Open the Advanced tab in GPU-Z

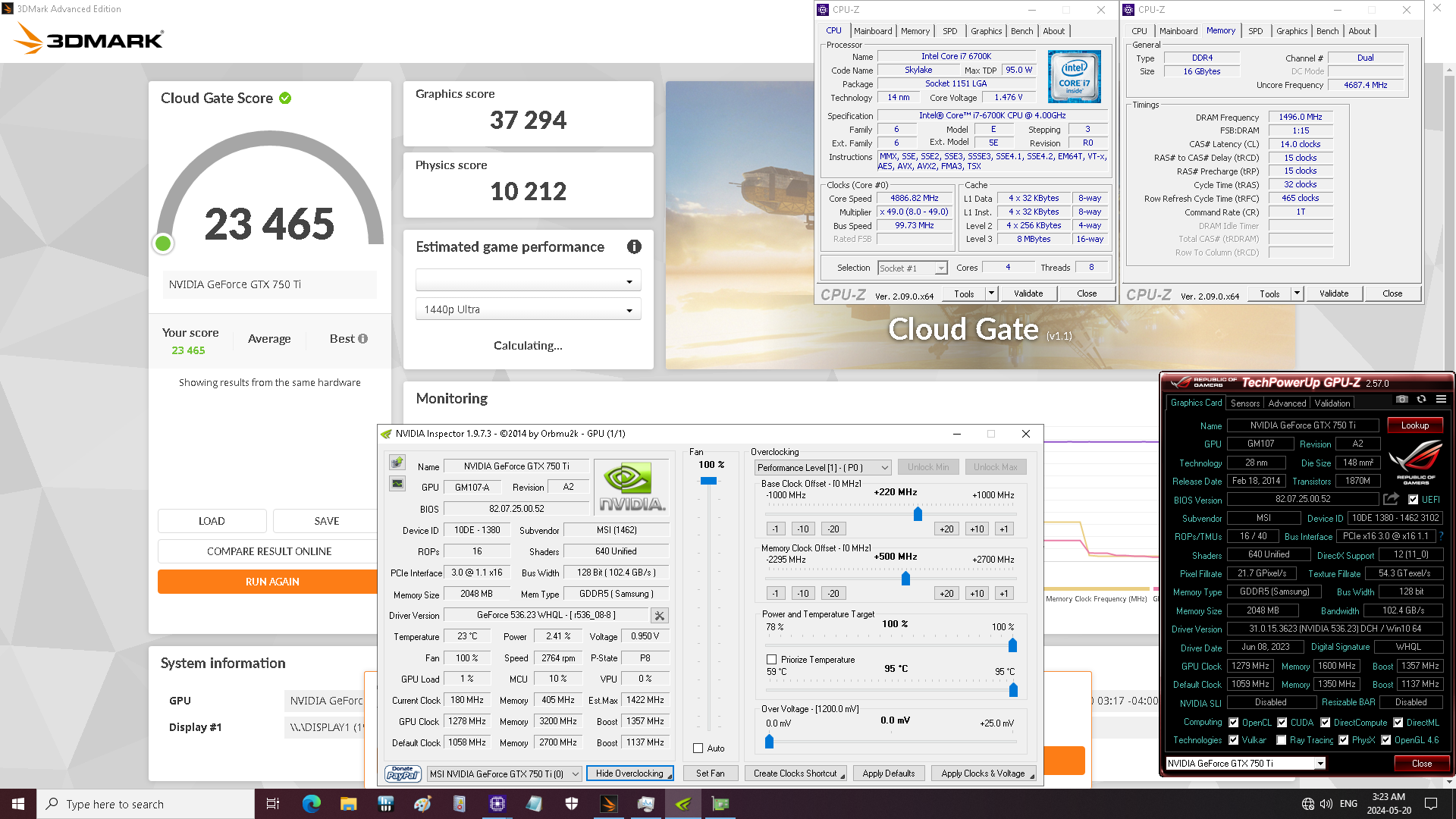tap(1287, 403)
